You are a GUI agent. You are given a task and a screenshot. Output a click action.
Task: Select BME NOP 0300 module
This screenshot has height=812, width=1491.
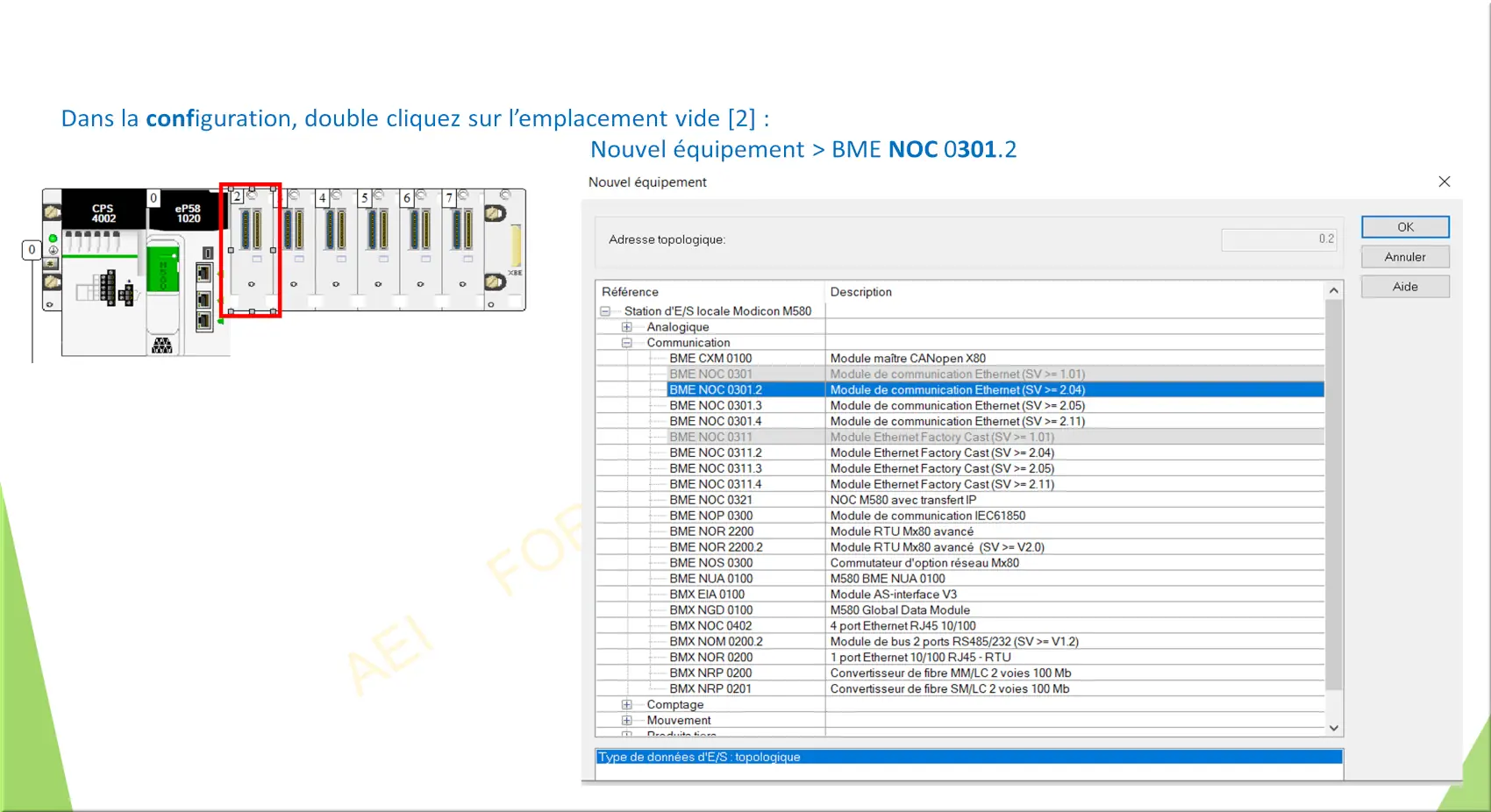pyautogui.click(x=710, y=516)
